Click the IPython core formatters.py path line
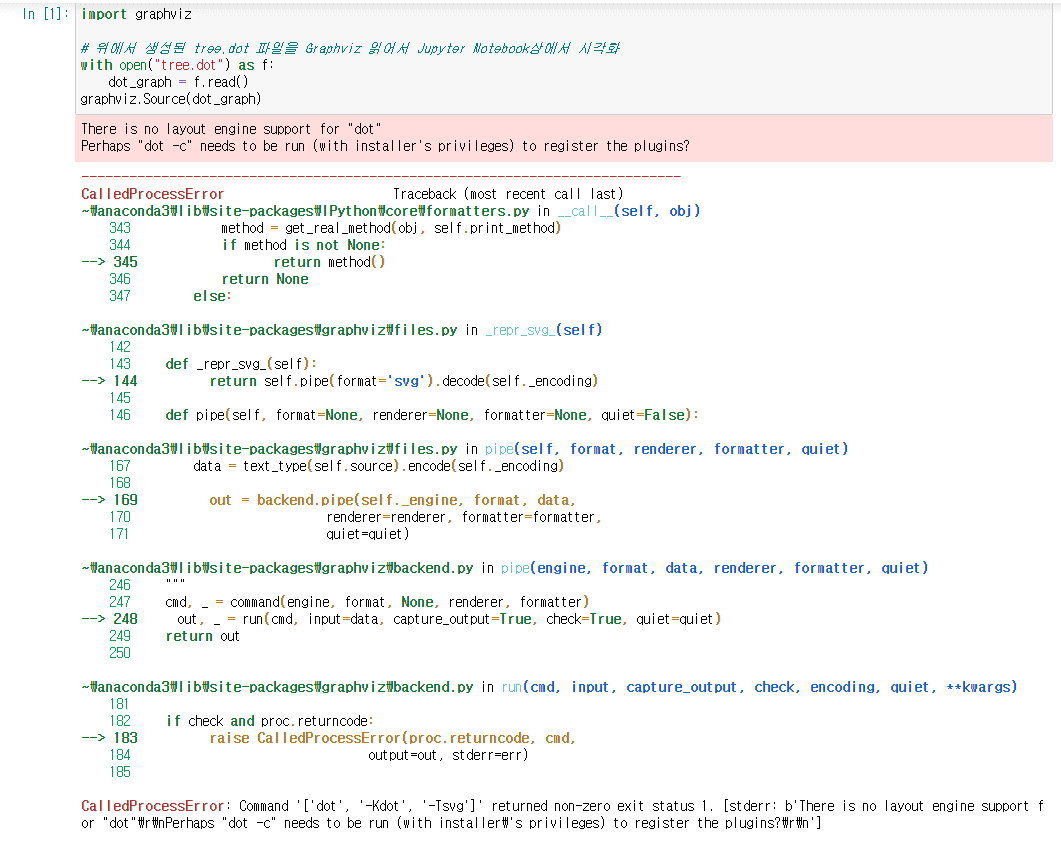 [x=391, y=211]
